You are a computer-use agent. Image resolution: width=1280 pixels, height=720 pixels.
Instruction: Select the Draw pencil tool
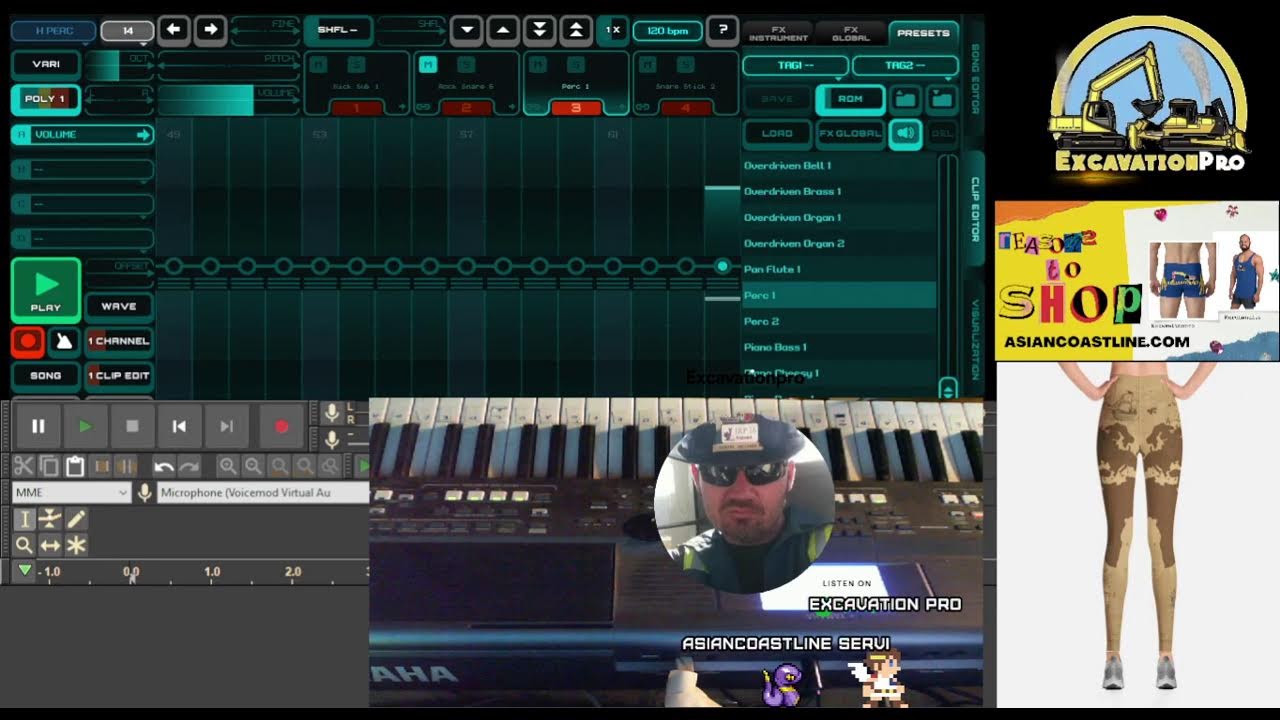coord(76,519)
